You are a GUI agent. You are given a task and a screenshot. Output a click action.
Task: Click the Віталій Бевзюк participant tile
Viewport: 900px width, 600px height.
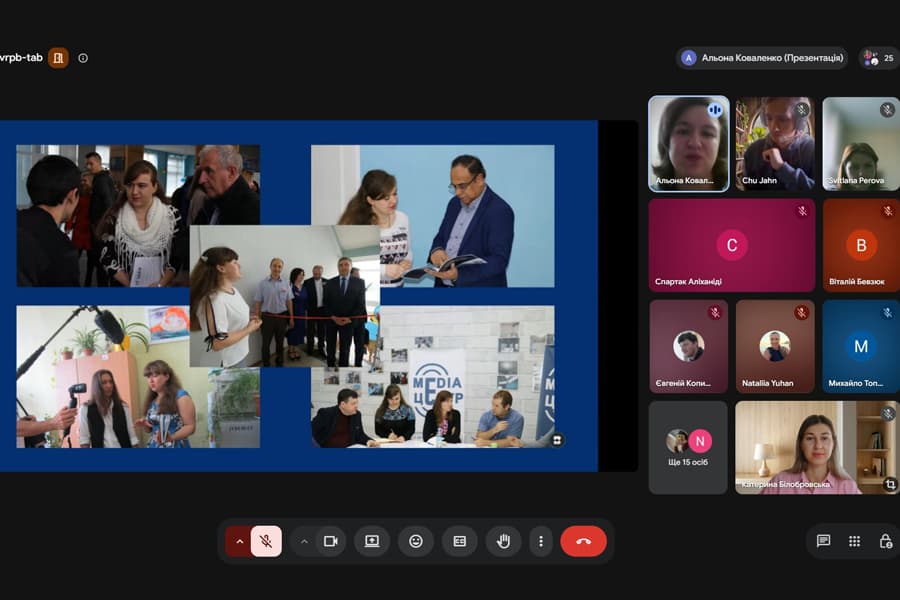pos(861,245)
